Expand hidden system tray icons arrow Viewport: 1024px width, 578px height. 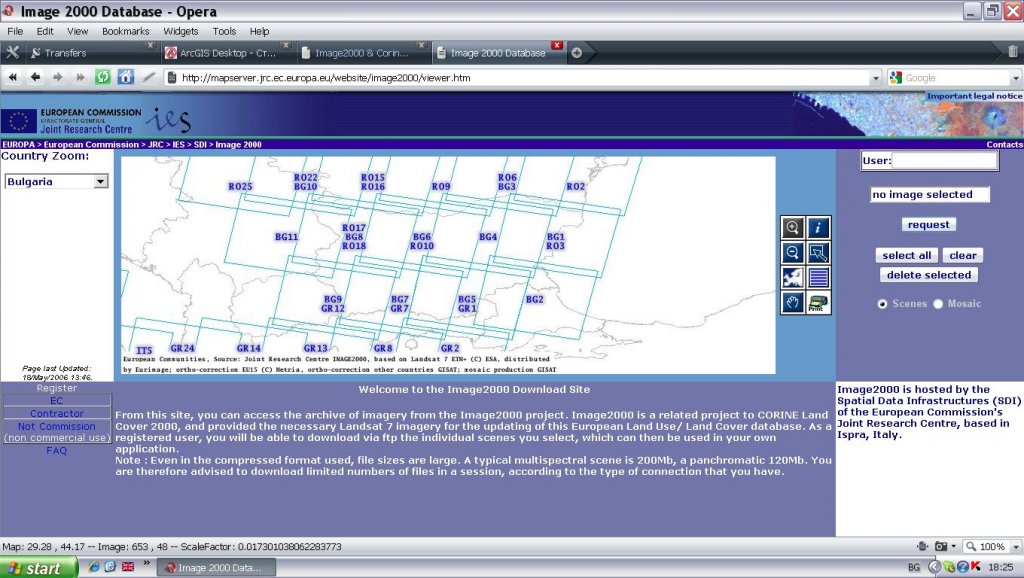(x=935, y=567)
